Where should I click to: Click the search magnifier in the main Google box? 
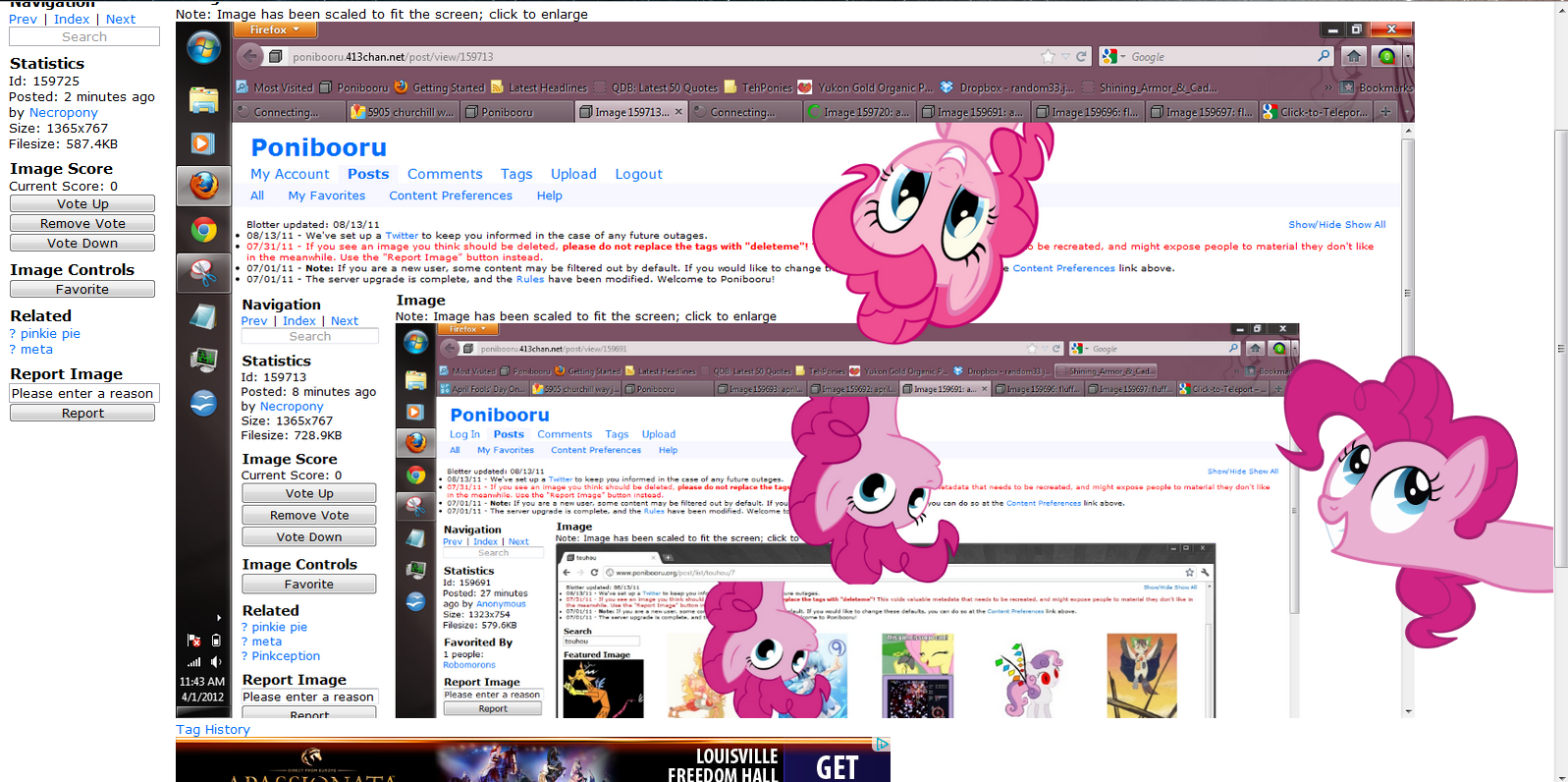point(1324,56)
